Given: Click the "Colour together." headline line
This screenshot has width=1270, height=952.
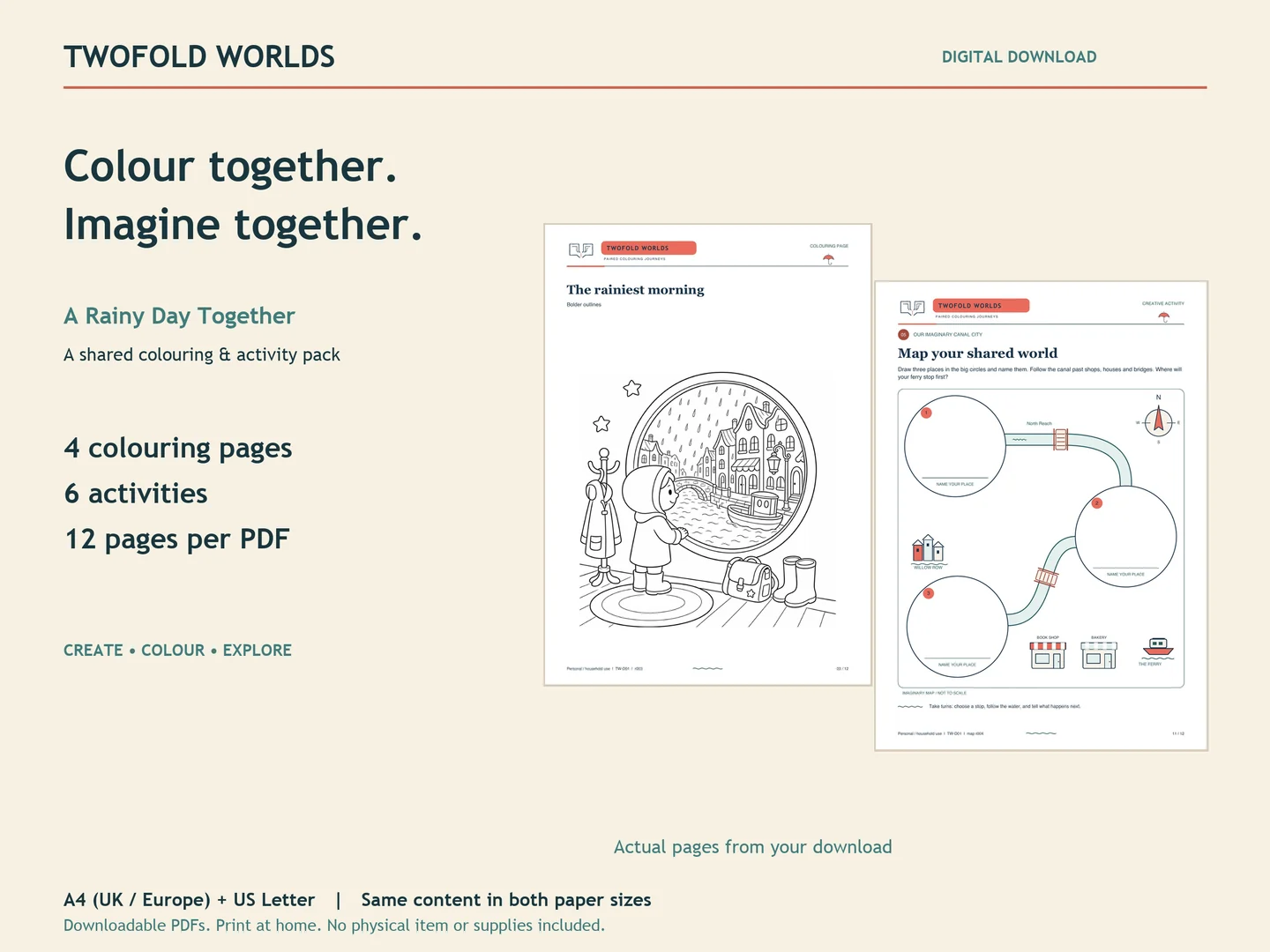Looking at the screenshot, I should pos(231,167).
